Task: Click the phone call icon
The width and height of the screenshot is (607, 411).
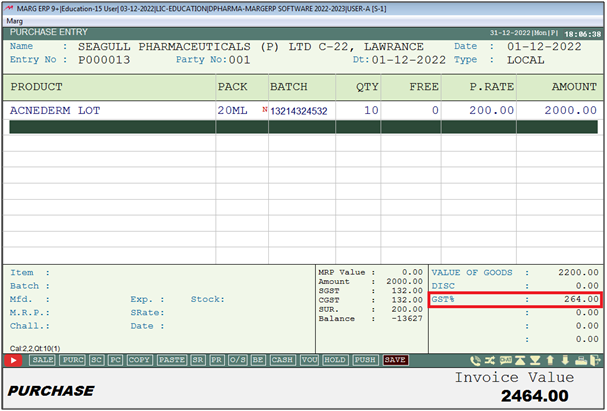Action: pyautogui.click(x=475, y=361)
